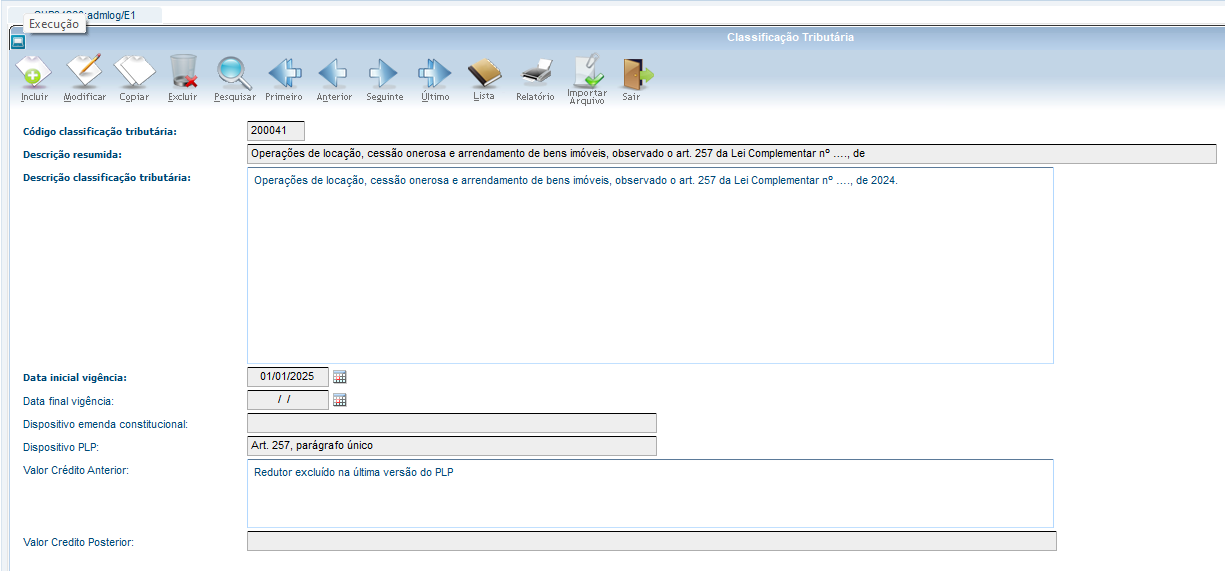Click the Dispositivo PLP label
The width and height of the screenshot is (1225, 571).
point(61,447)
